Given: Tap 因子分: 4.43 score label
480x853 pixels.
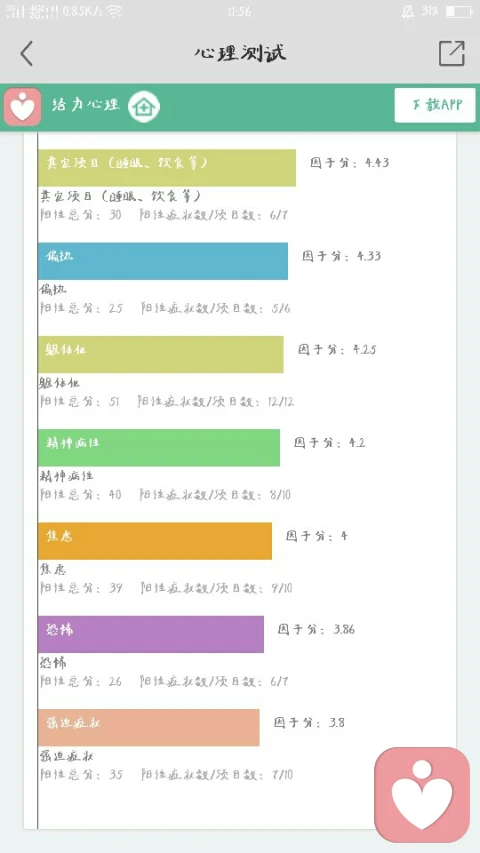Looking at the screenshot, I should [x=350, y=163].
